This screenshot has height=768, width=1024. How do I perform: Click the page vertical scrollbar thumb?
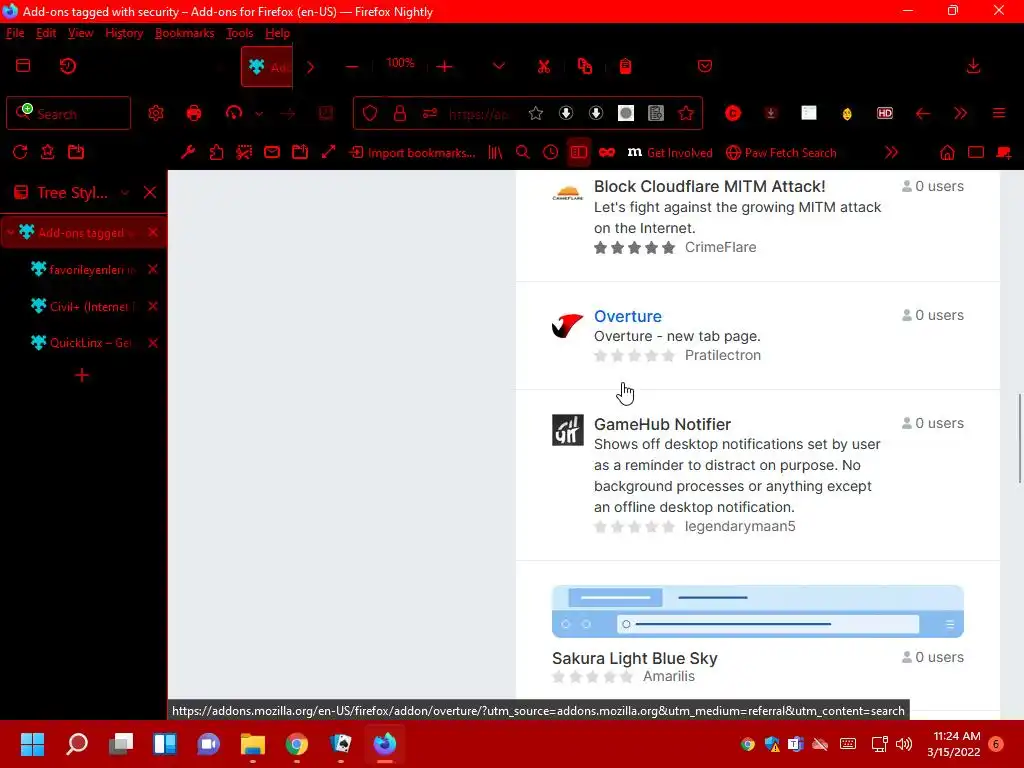[1019, 438]
